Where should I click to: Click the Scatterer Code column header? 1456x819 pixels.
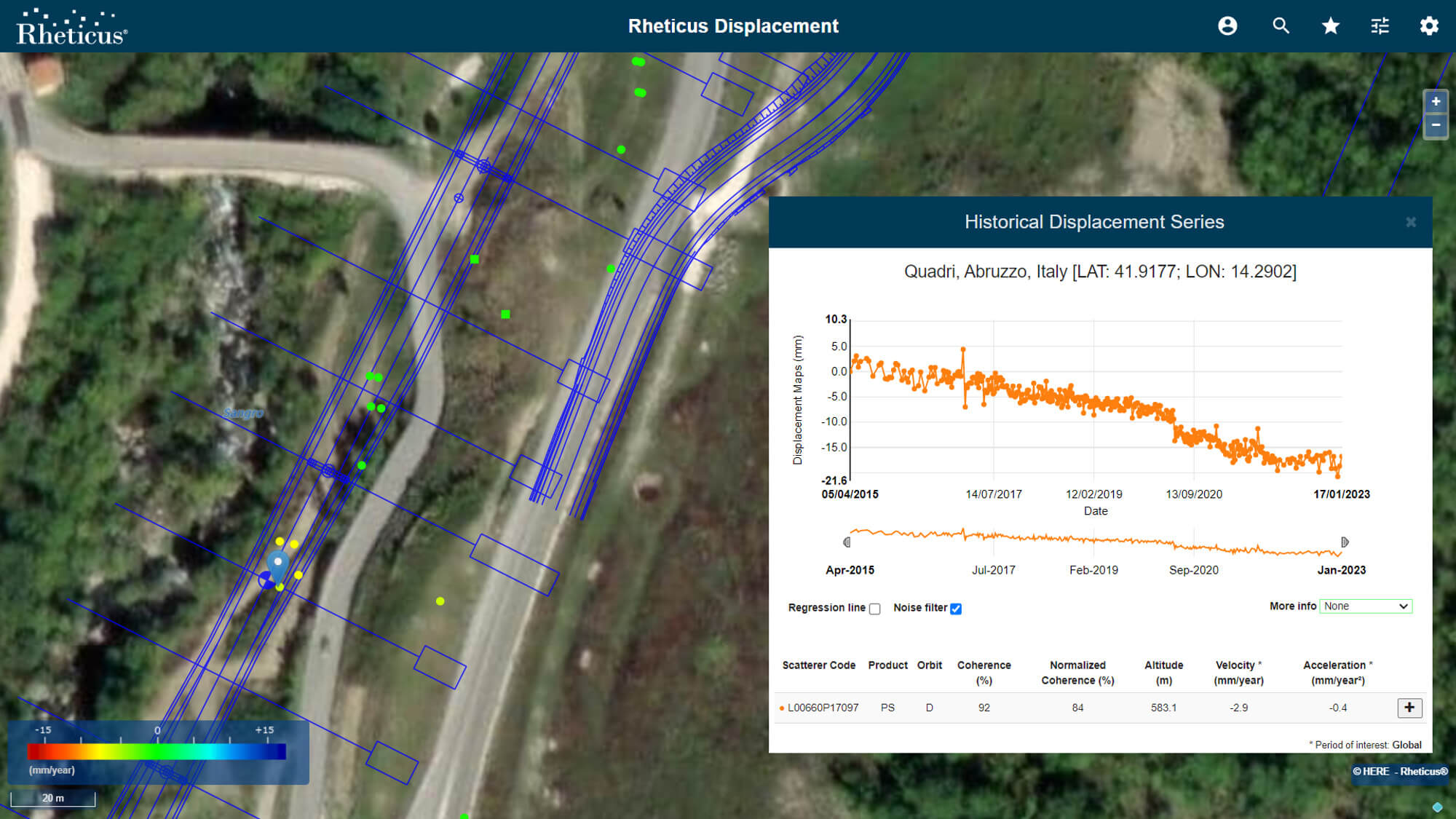pyautogui.click(x=818, y=665)
